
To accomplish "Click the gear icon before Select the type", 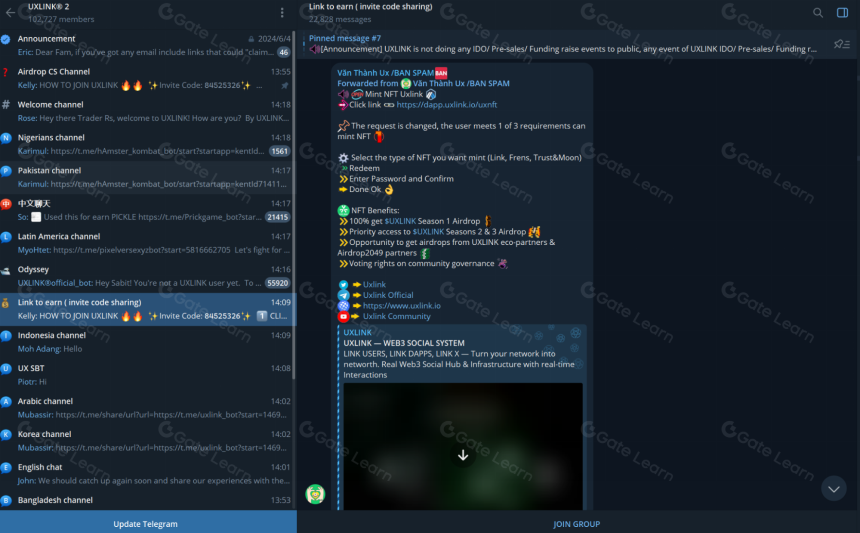I will 343,157.
